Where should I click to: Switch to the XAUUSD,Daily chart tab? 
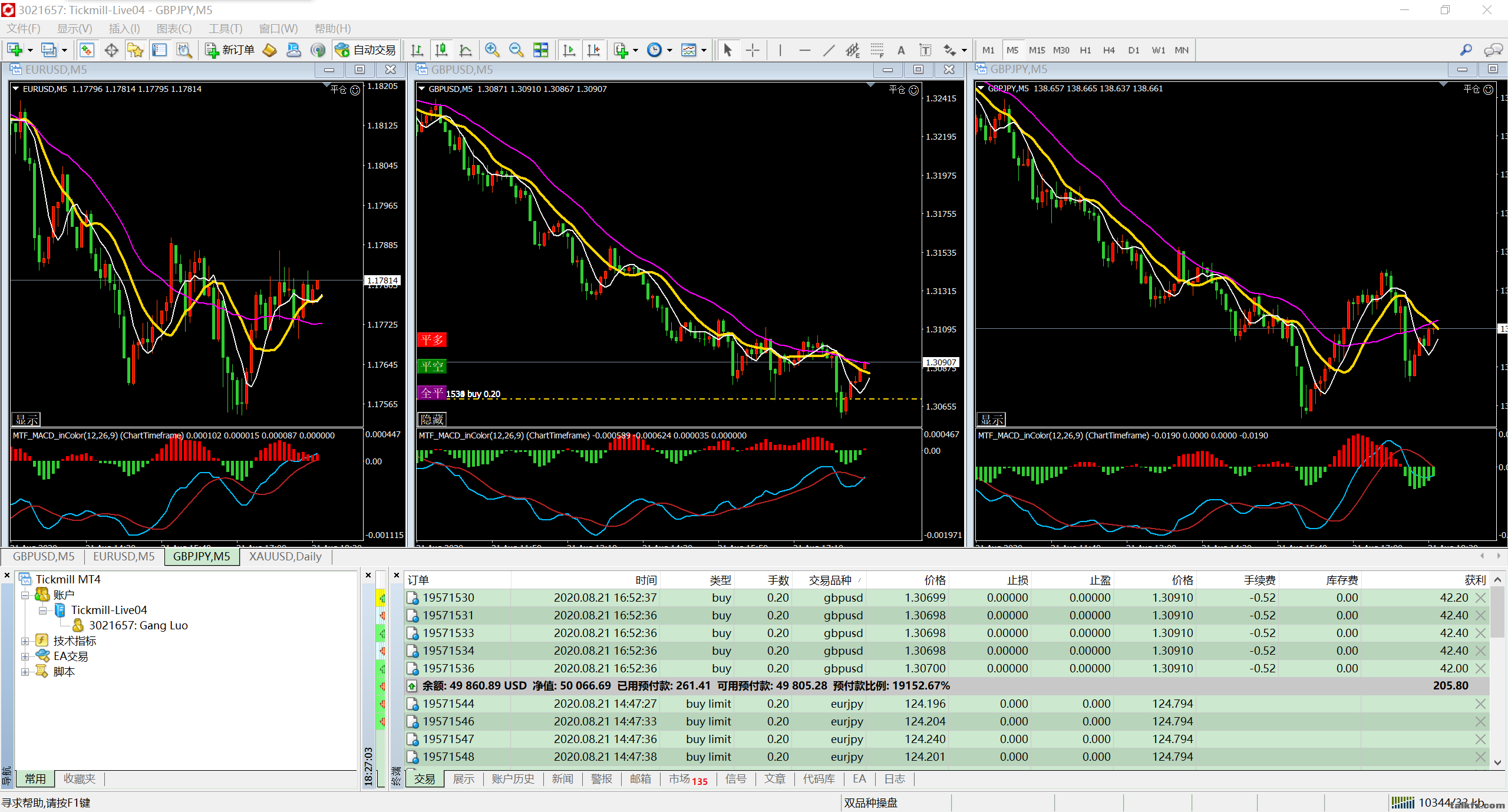pyautogui.click(x=285, y=557)
